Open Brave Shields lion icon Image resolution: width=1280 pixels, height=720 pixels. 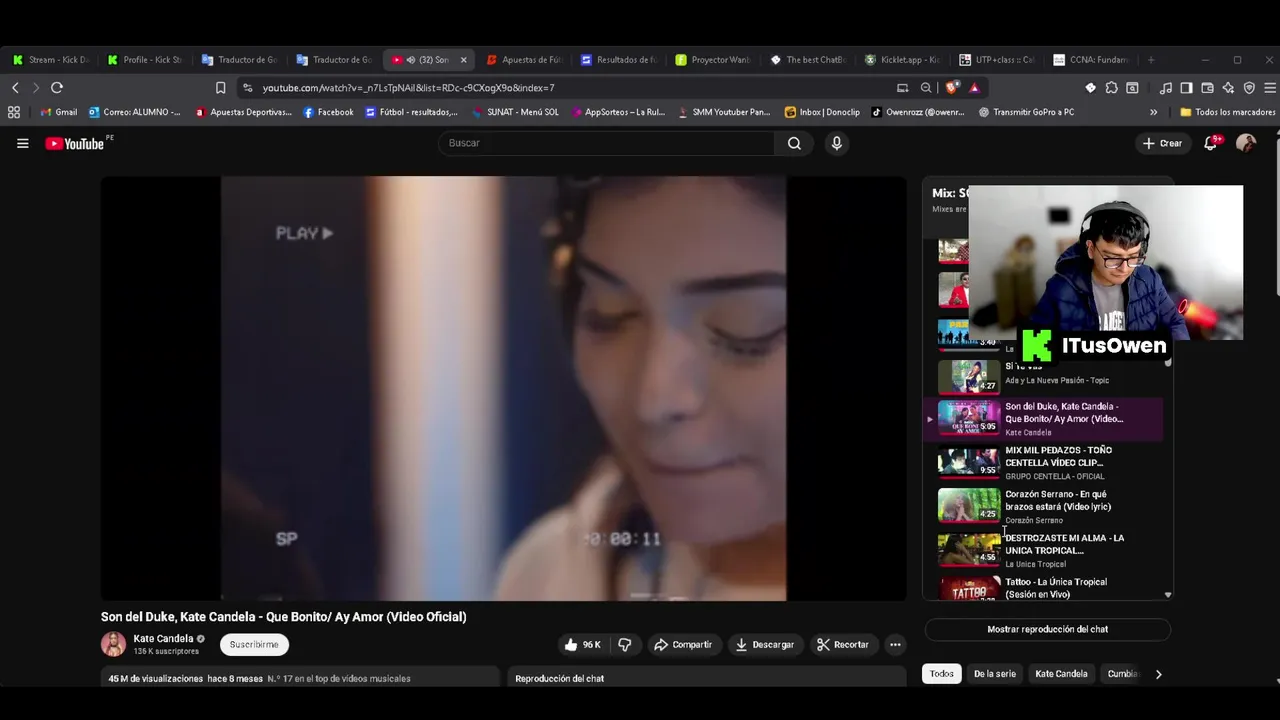point(952,88)
